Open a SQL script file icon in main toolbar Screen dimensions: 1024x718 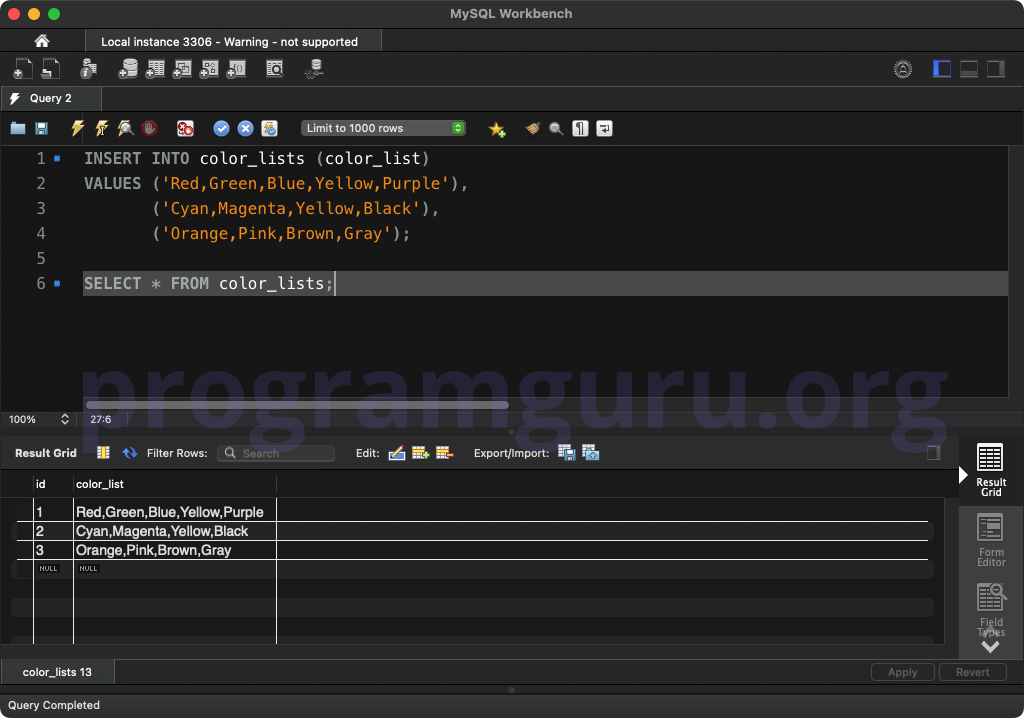click(x=50, y=69)
